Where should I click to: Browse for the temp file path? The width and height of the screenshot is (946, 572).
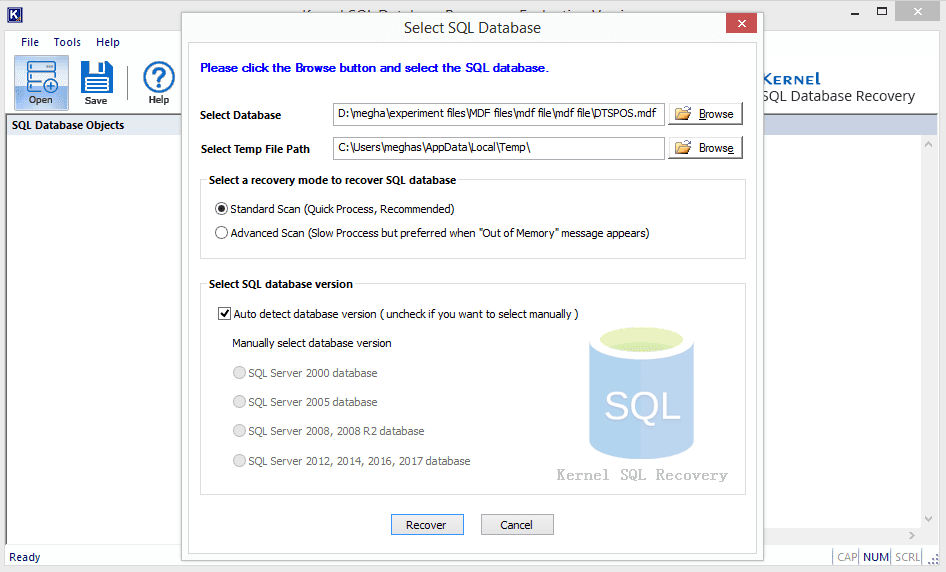pyautogui.click(x=705, y=148)
